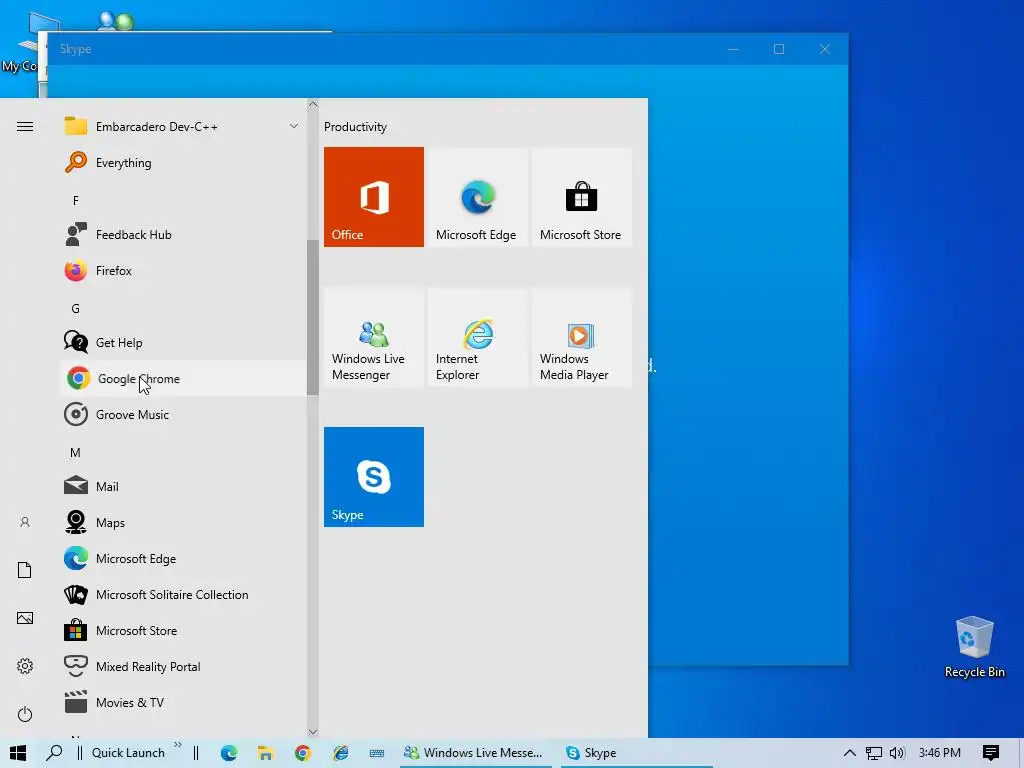Open Chrome from the taskbar
This screenshot has width=1024, height=768.
(302, 753)
